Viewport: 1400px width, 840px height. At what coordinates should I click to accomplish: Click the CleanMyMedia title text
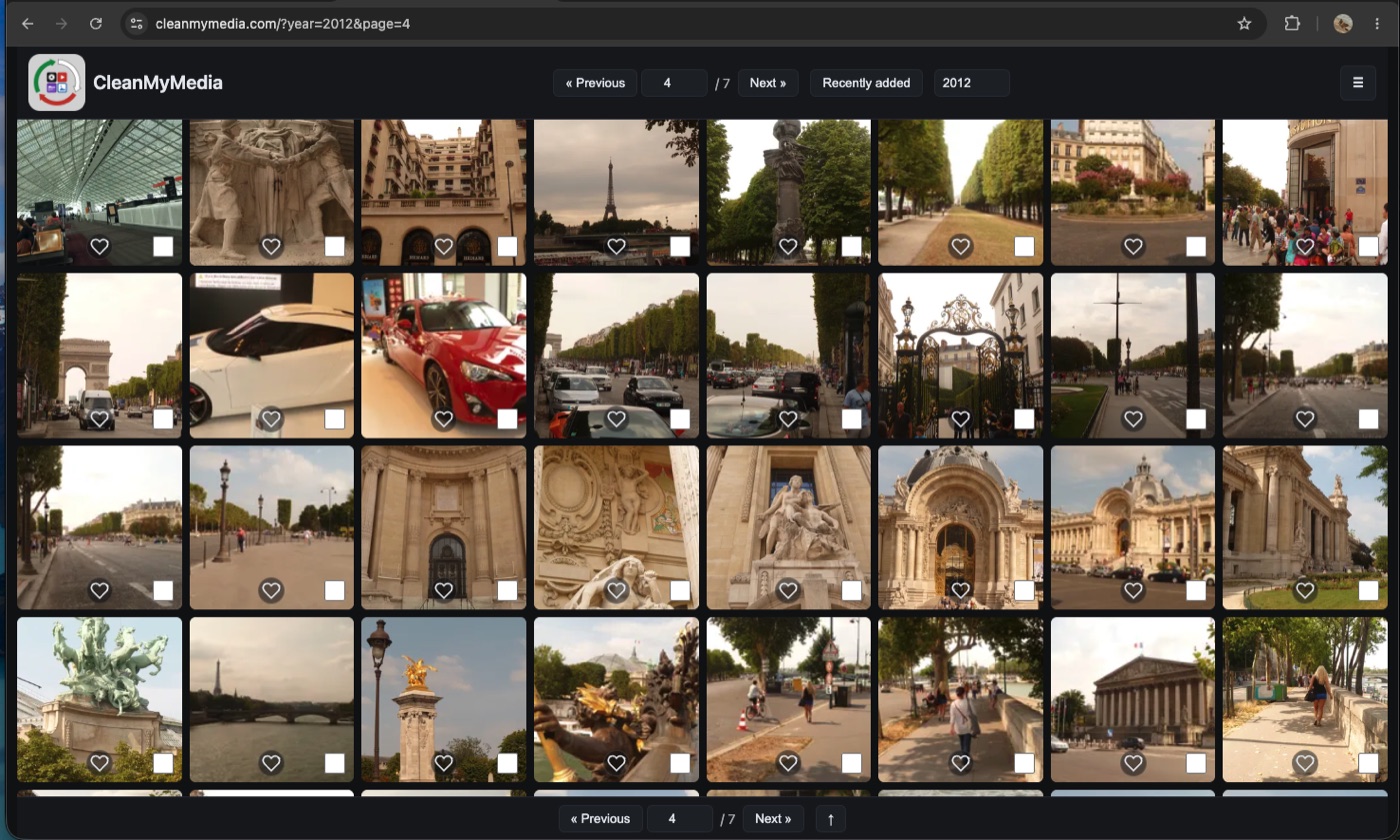pos(158,83)
